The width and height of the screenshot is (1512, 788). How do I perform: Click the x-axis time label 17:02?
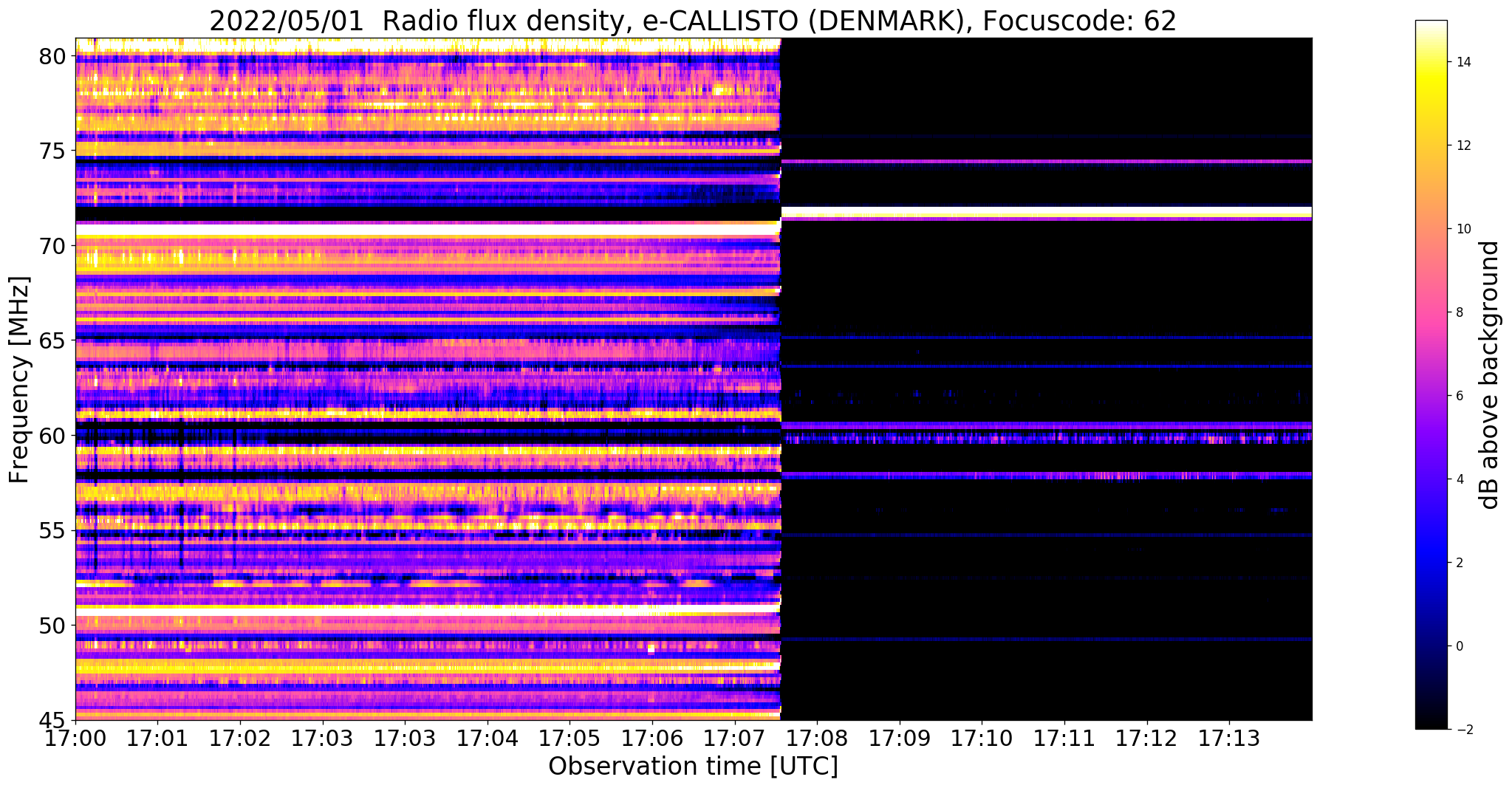pos(240,738)
